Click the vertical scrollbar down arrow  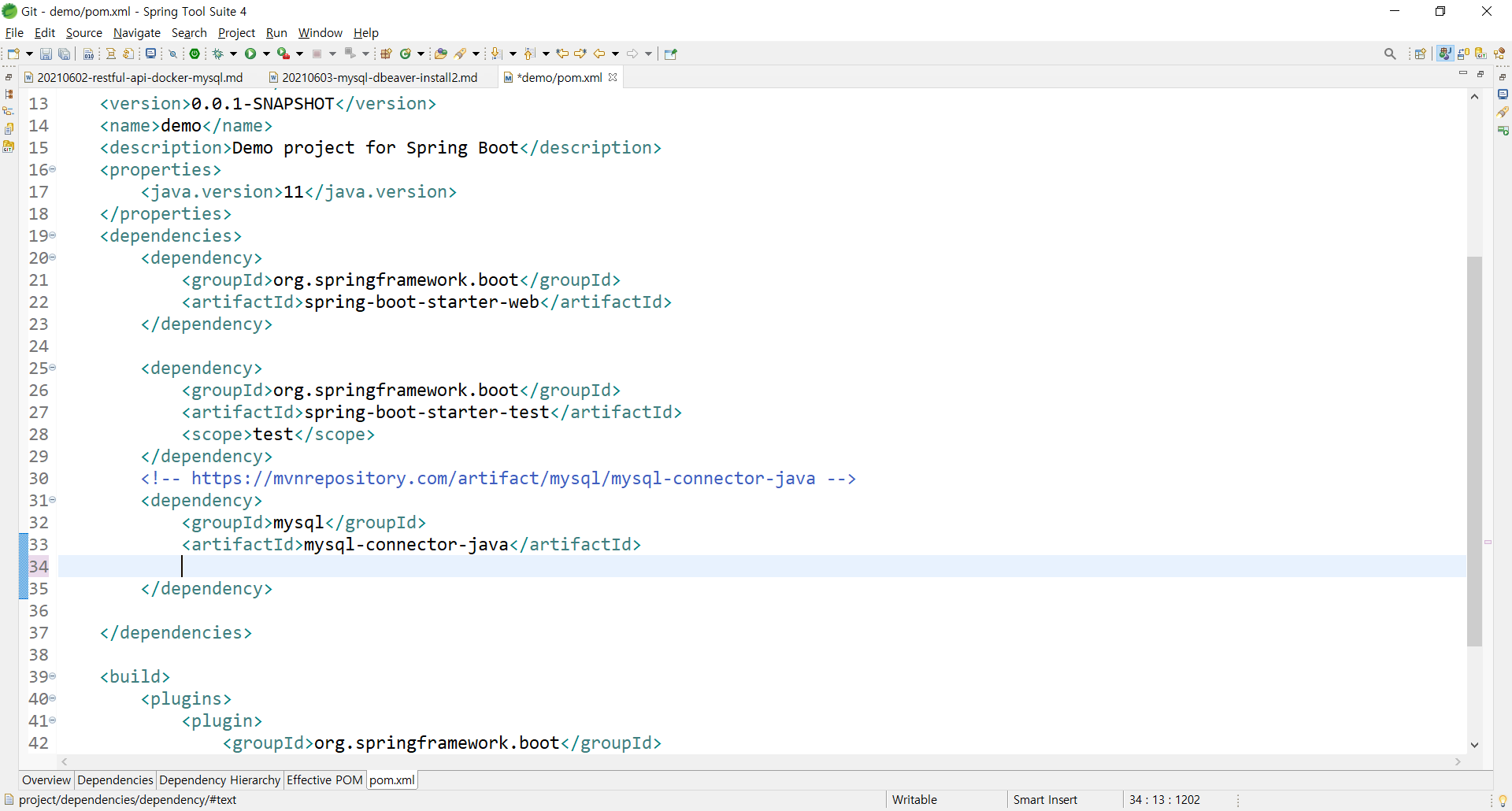pos(1474,745)
